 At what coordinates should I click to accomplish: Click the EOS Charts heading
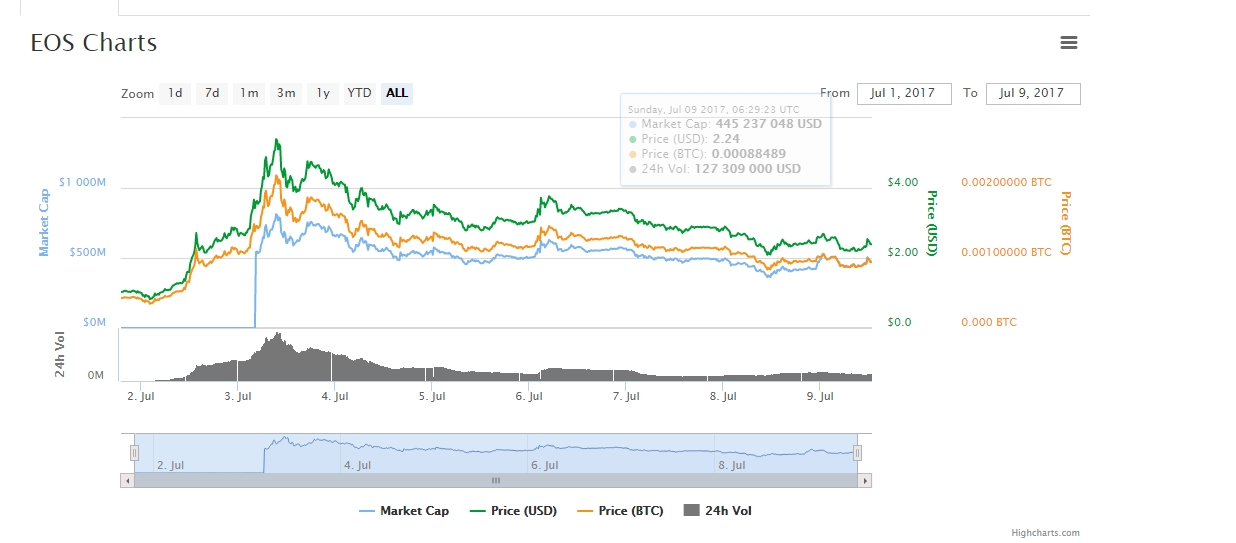[x=94, y=43]
